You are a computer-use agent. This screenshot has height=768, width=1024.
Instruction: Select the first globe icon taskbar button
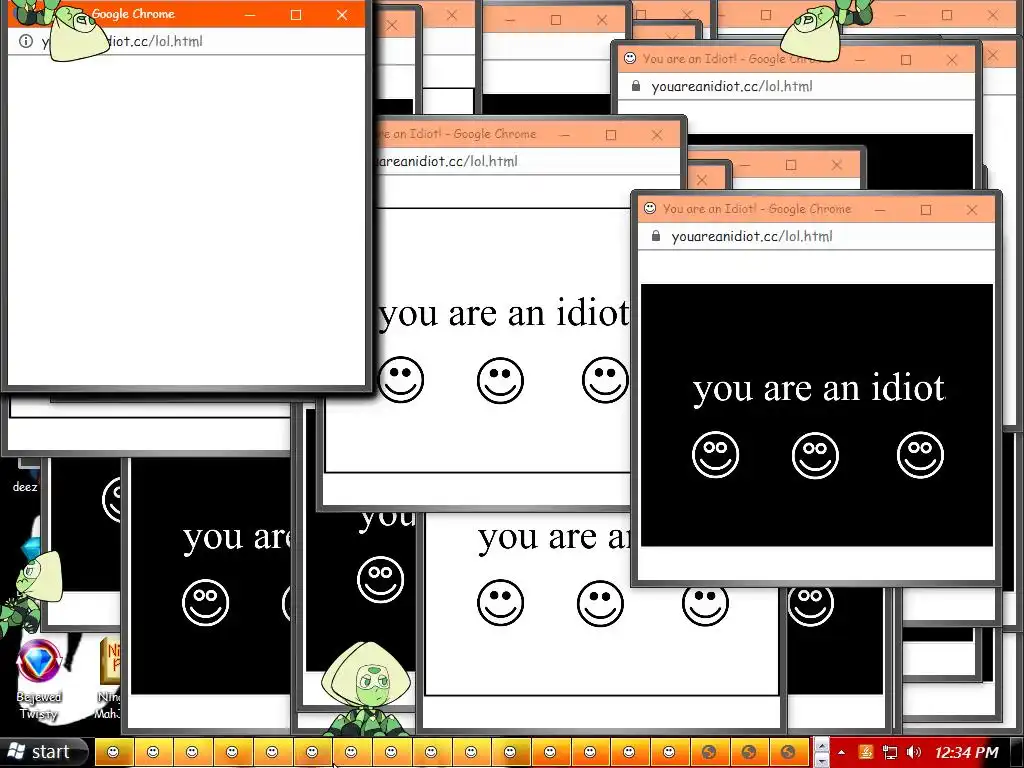click(x=709, y=752)
